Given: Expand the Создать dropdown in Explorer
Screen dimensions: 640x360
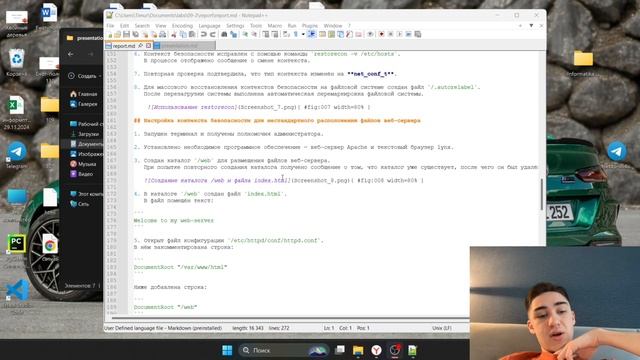Looking at the screenshot, I should coord(100,76).
